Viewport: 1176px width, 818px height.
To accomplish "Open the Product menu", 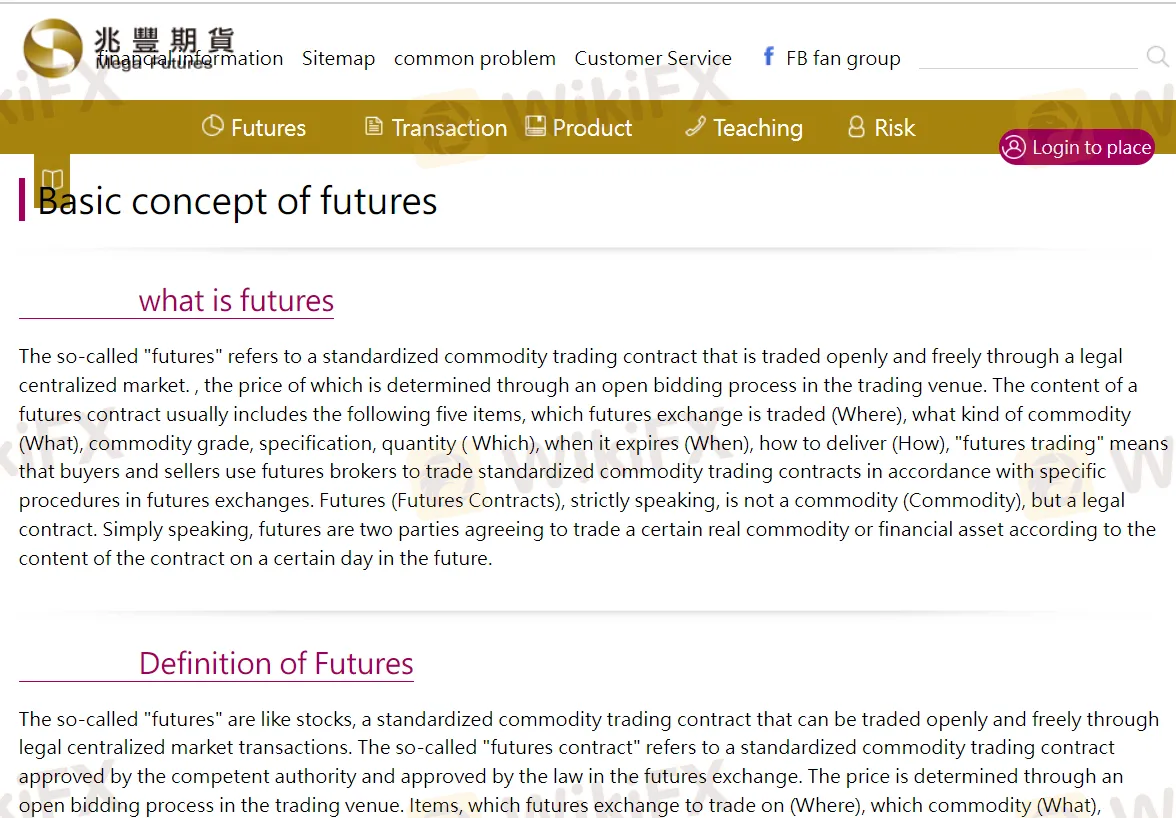I will click(x=592, y=127).
